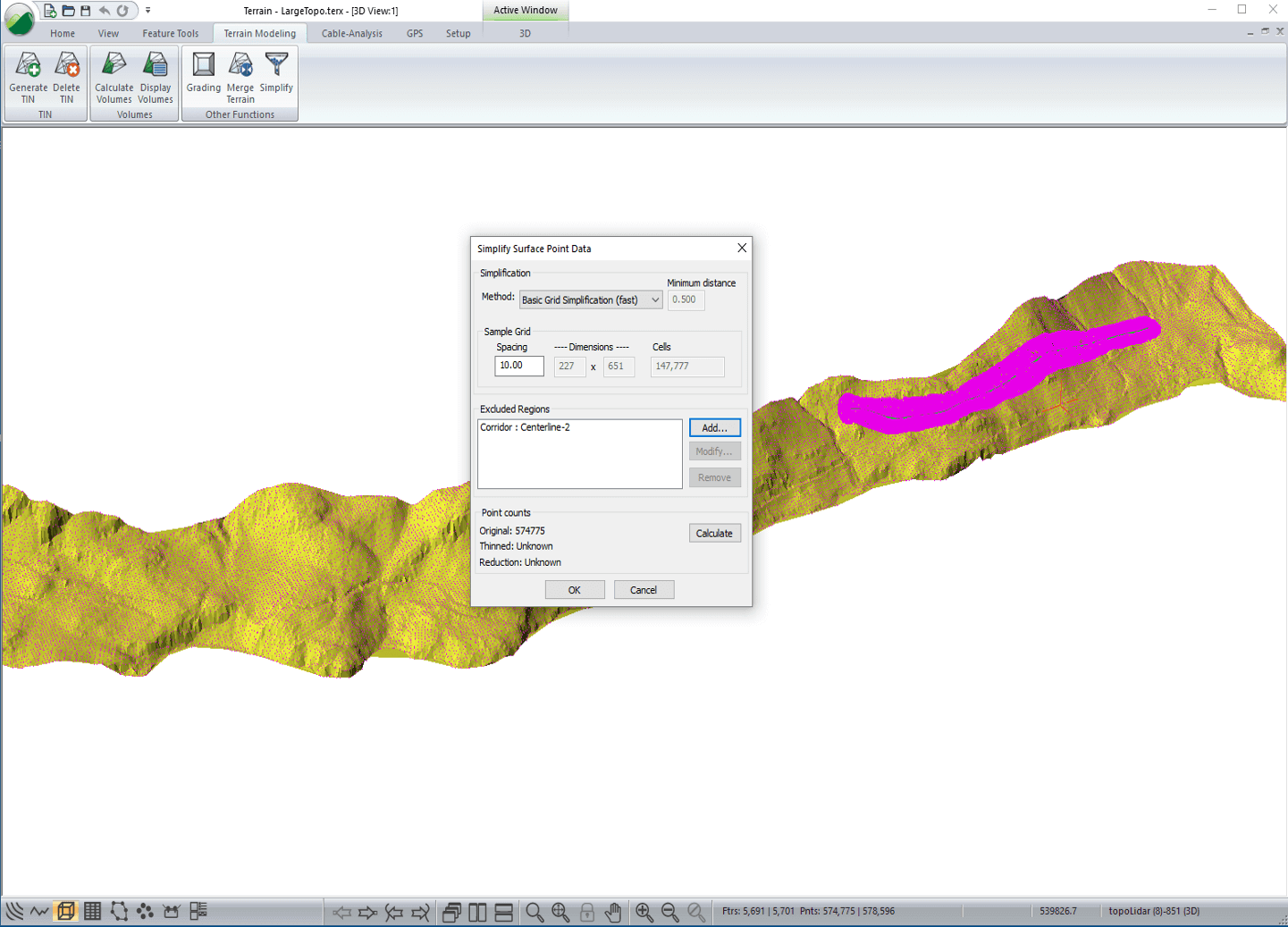Click the Spacing input field
This screenshot has height=927, width=1288.
[518, 366]
